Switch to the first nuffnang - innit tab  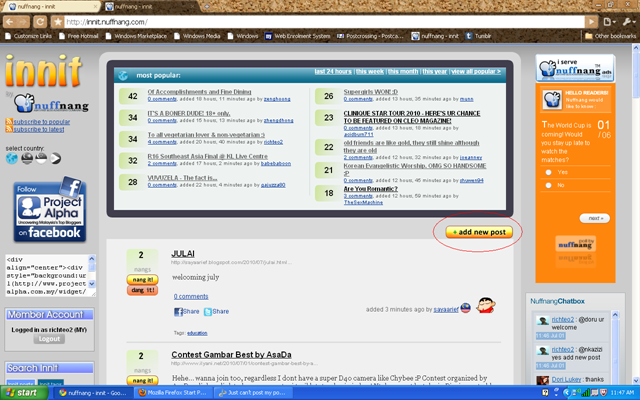click(53, 7)
